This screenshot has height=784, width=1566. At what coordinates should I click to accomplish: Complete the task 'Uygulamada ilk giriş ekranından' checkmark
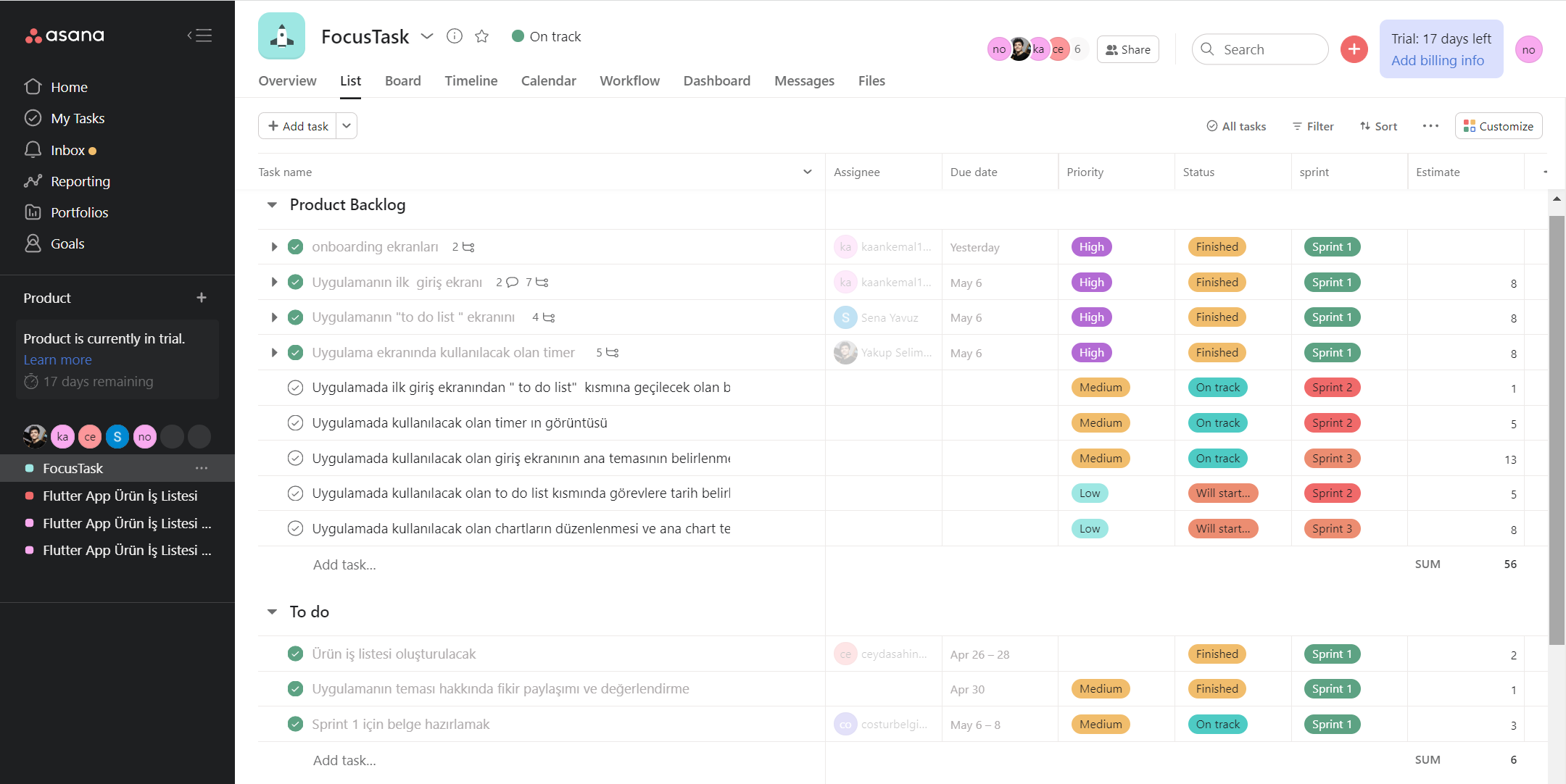point(296,387)
